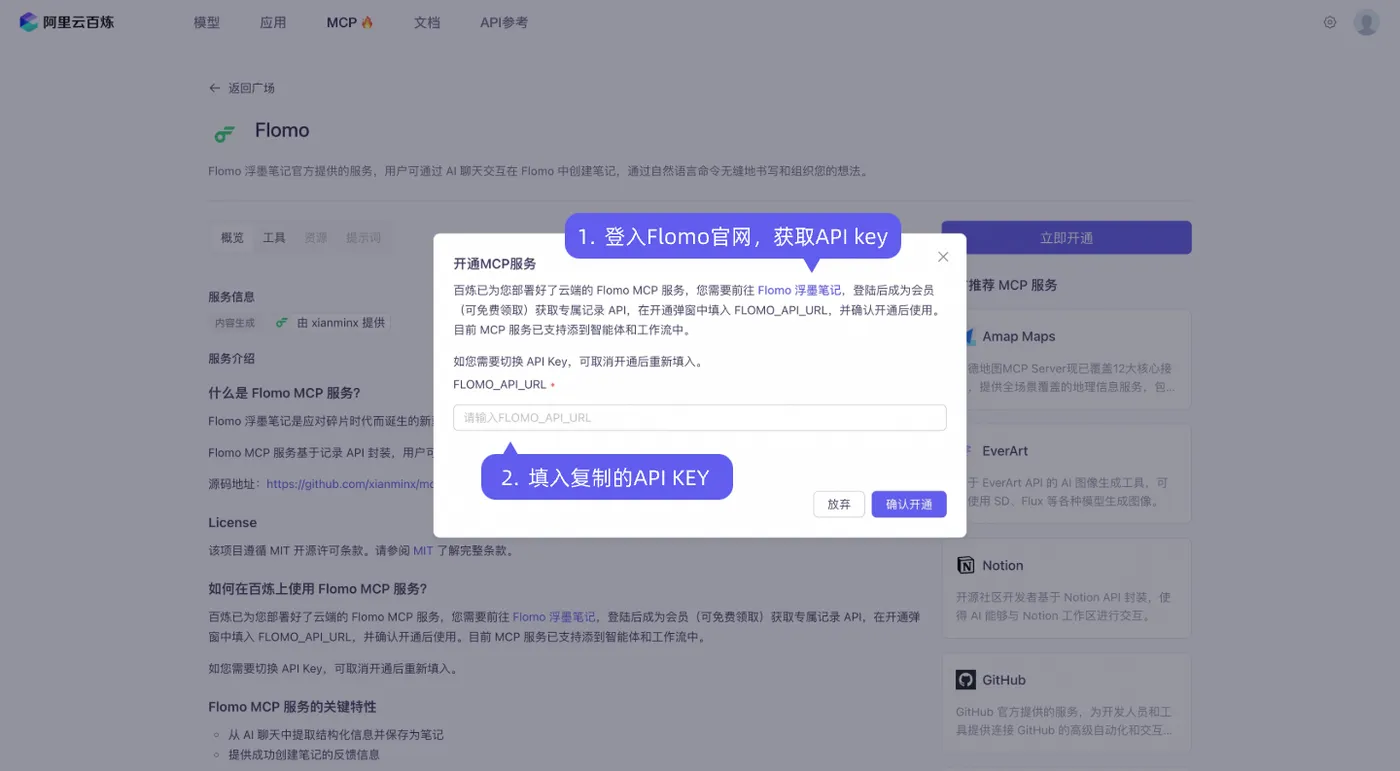Viewport: 1400px width, 771px height.
Task: Click the FLOMO_API_URL input field
Action: pos(700,418)
